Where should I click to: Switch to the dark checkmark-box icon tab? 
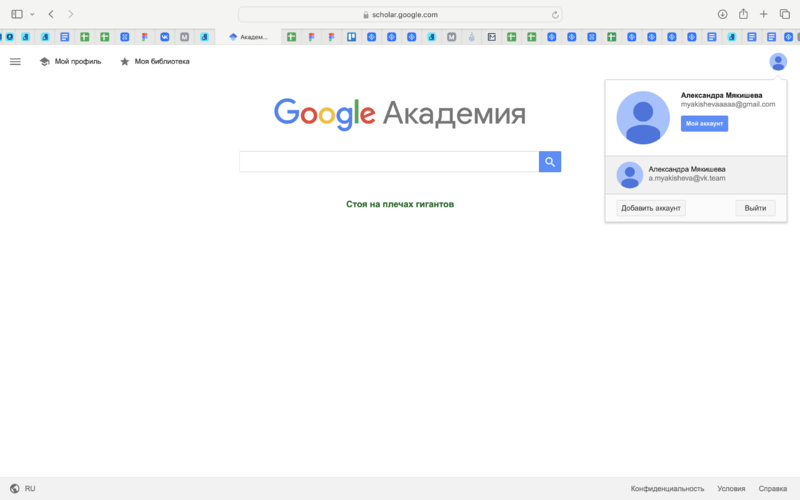(492, 37)
